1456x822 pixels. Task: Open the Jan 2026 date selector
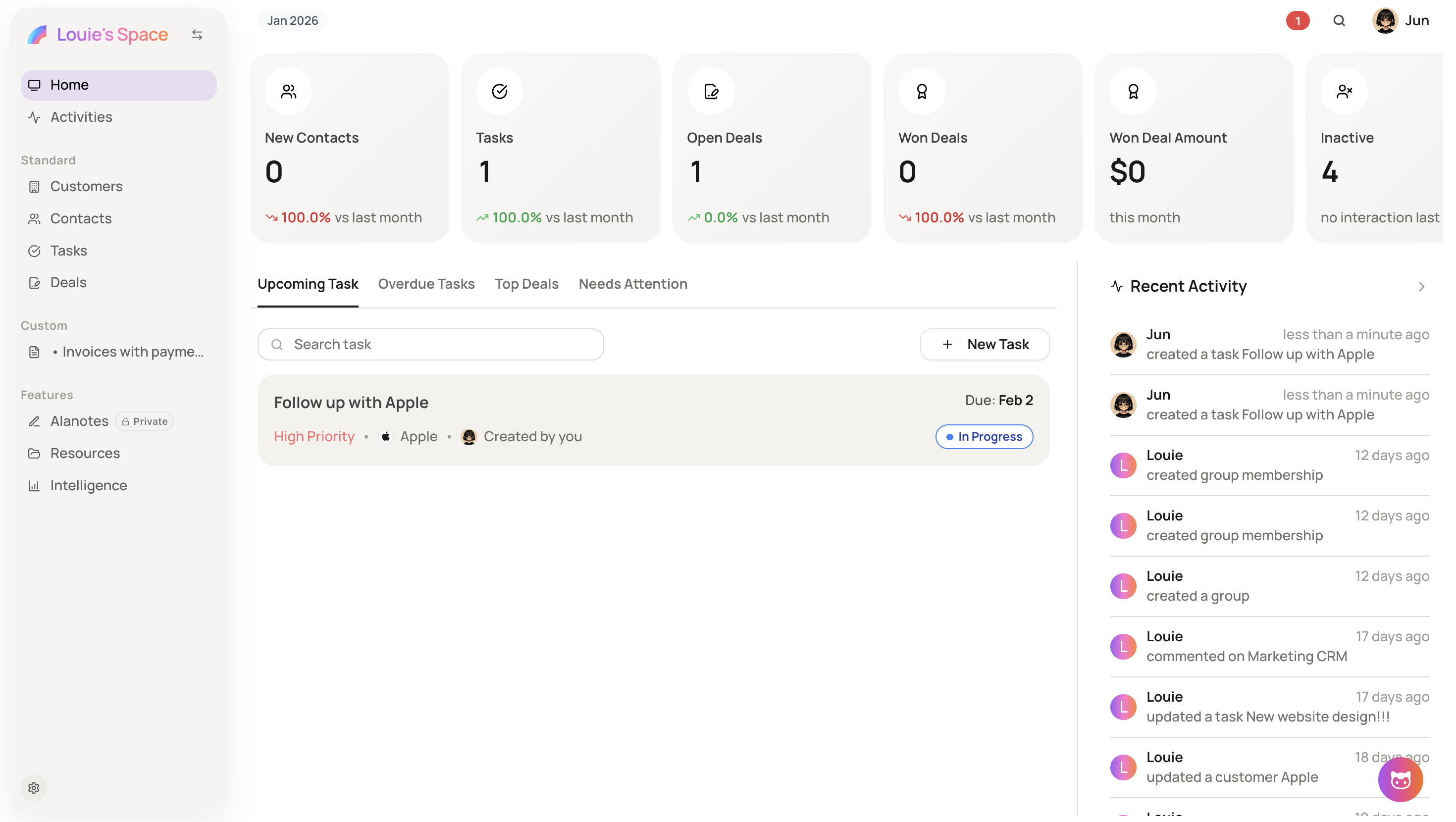coord(291,20)
